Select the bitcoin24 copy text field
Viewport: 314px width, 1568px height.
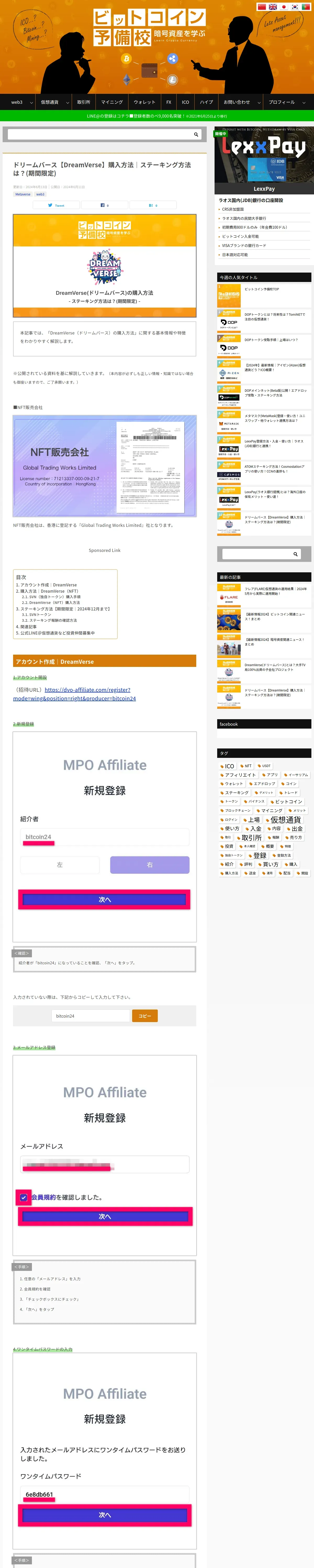91,1016
